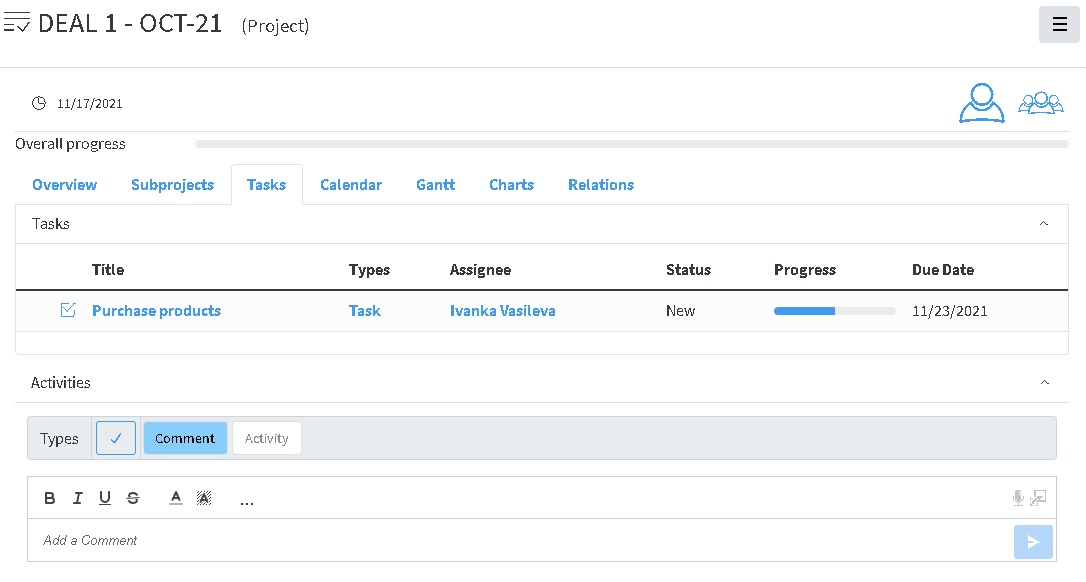Switch to the Gantt tab
This screenshot has height=582, width=1086.
point(435,185)
